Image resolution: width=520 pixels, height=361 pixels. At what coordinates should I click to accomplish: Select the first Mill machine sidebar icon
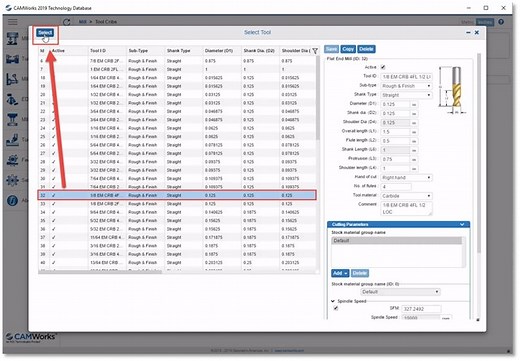(13, 39)
